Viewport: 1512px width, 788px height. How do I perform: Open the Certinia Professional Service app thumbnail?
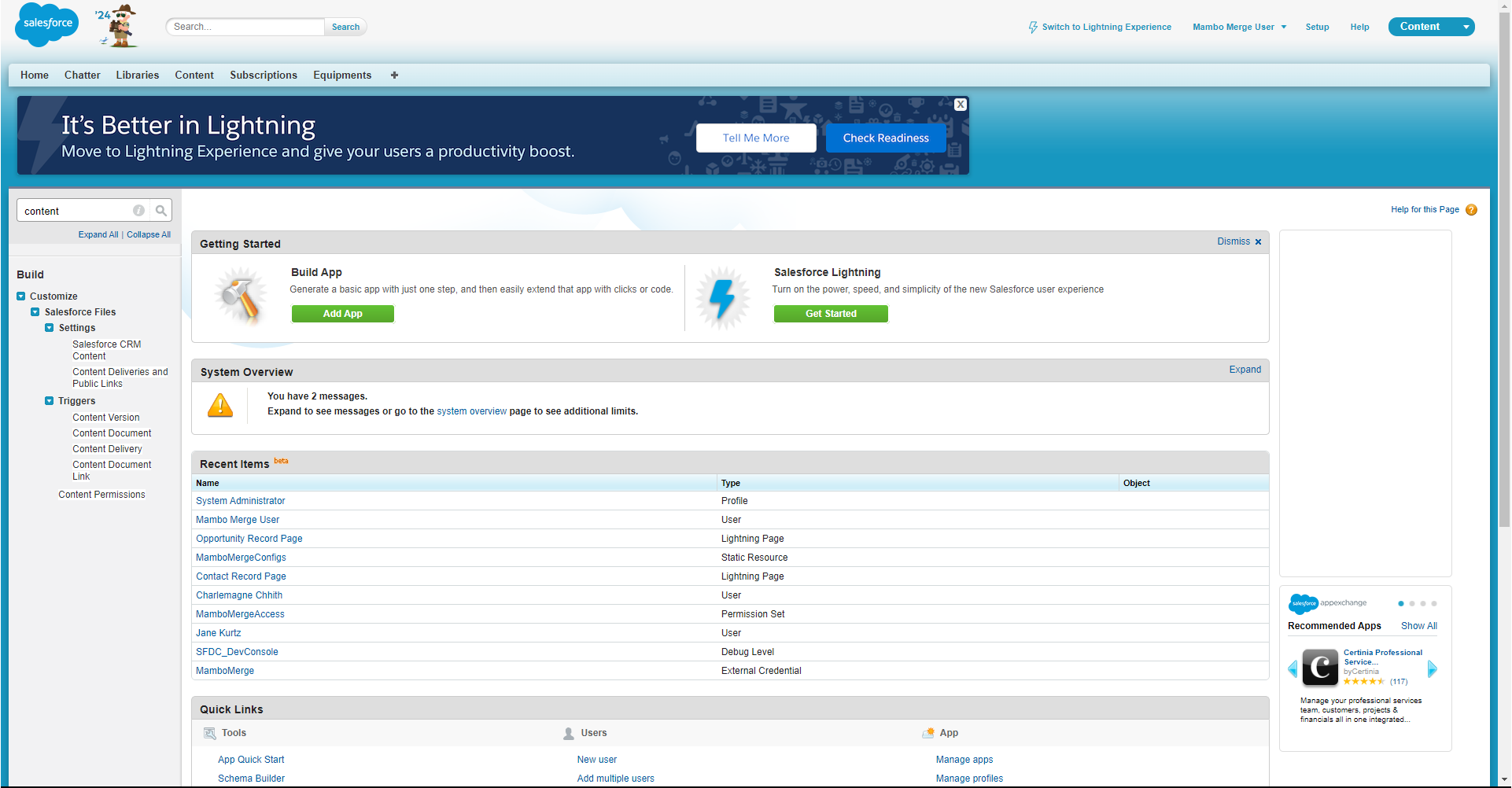pos(1318,668)
